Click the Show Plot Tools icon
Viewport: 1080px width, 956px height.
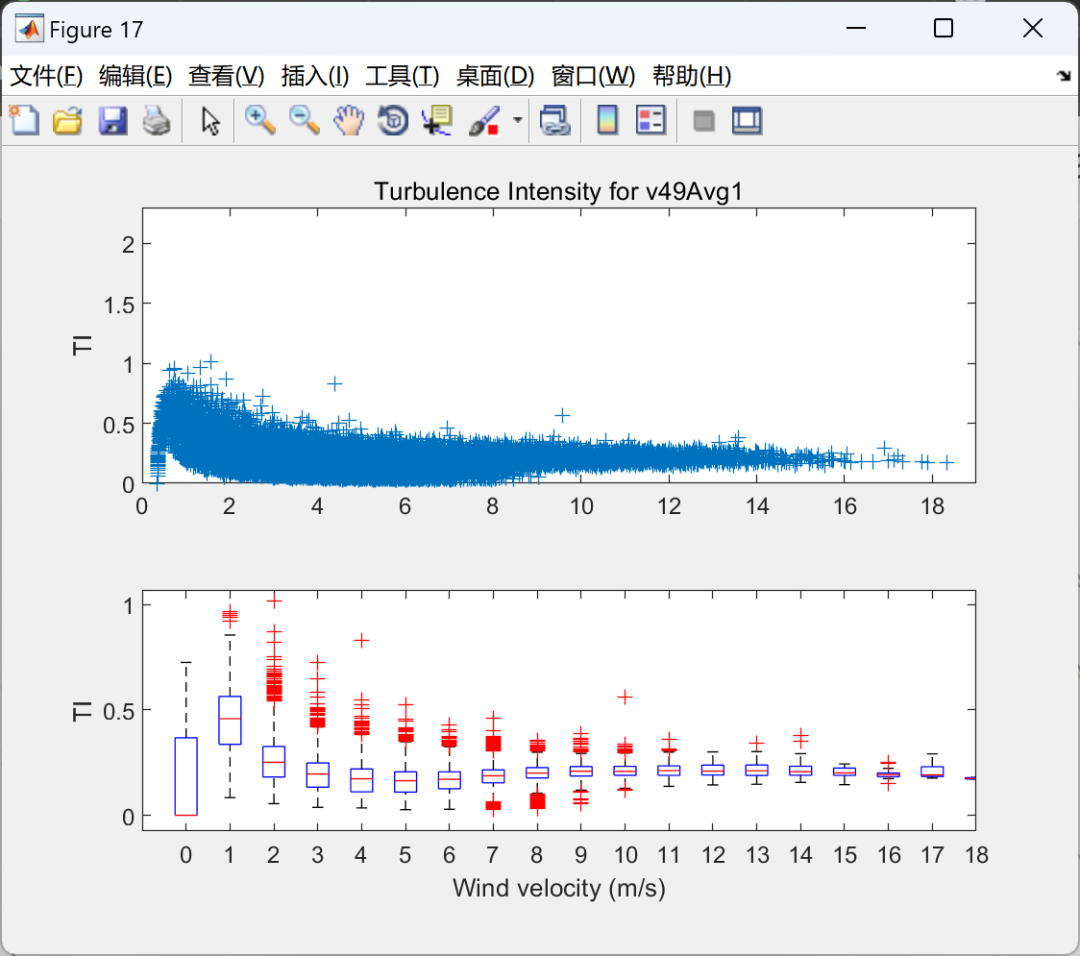tap(747, 121)
